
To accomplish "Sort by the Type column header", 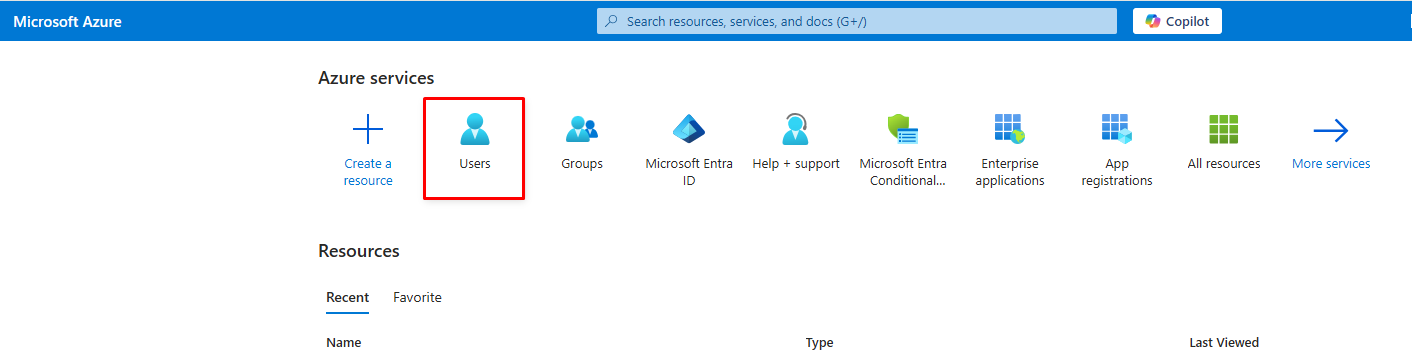I will pyautogui.click(x=819, y=343).
